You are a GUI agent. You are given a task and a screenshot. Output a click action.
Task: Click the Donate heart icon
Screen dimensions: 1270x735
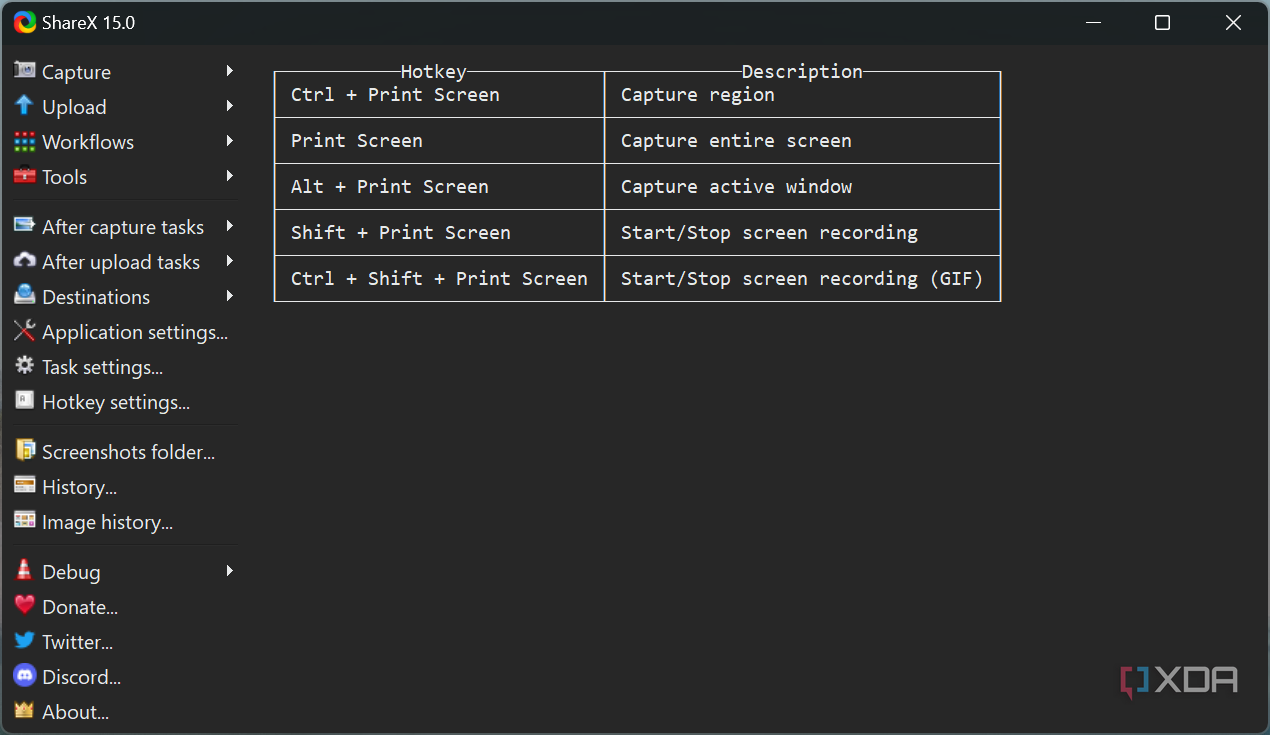pyautogui.click(x=25, y=606)
